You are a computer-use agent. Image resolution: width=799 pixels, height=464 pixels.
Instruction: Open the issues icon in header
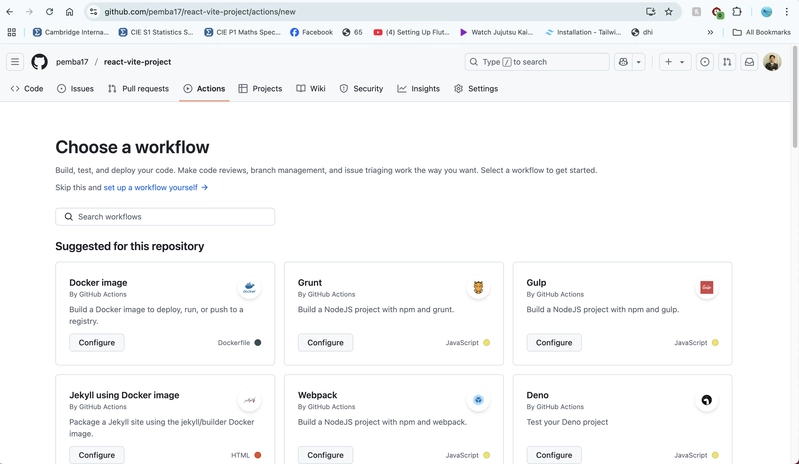(705, 62)
